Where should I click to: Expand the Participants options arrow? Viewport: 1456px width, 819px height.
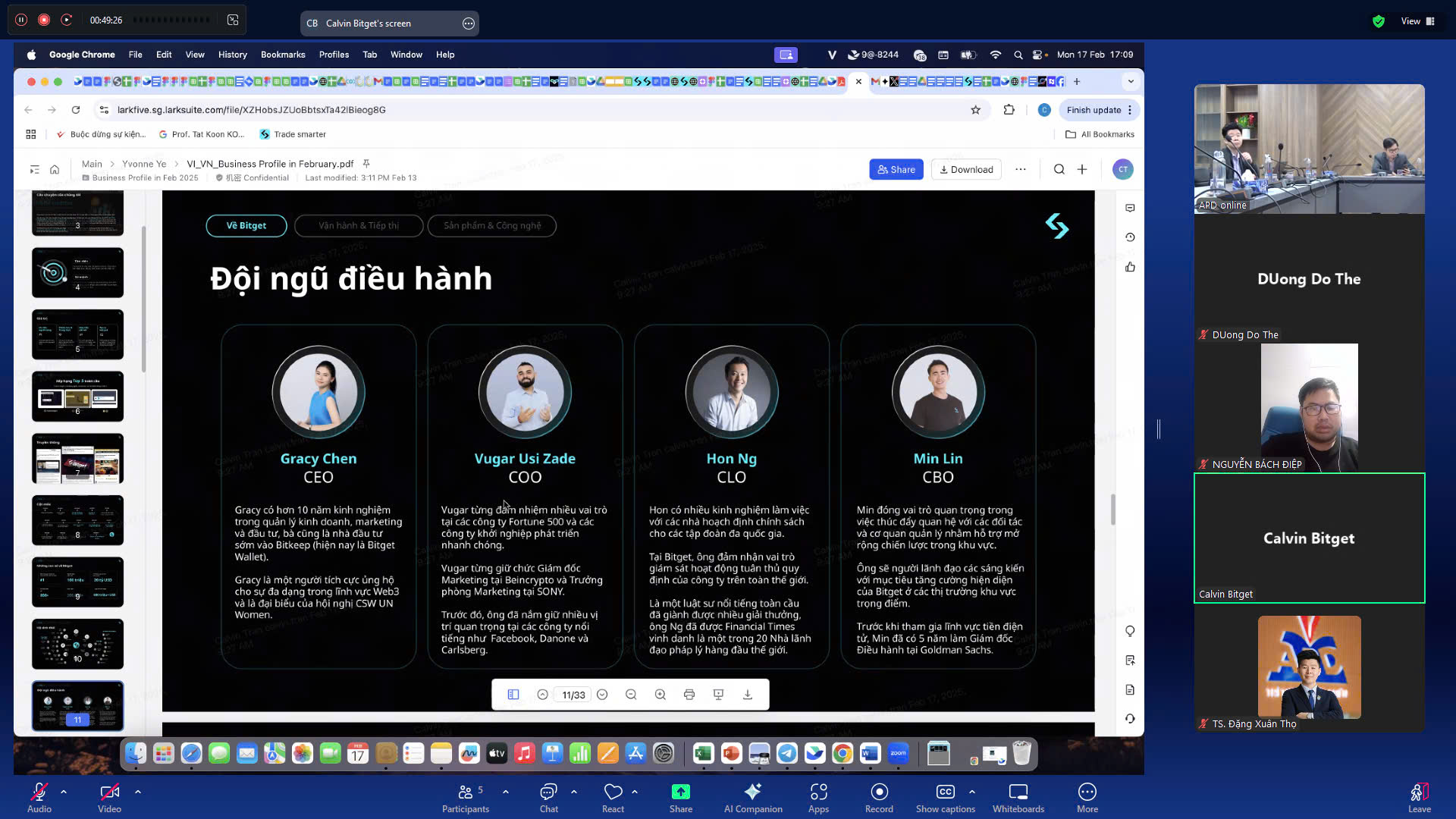[x=506, y=792]
